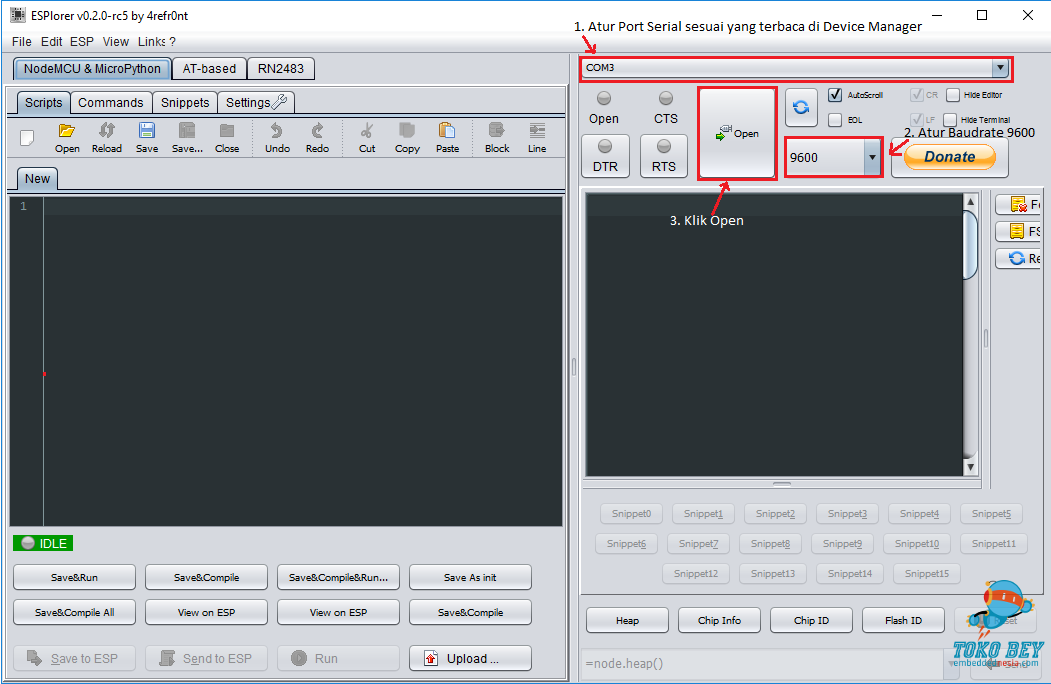Image resolution: width=1051 pixels, height=684 pixels.
Task: Click the IDLE status indicator
Action: [44, 543]
